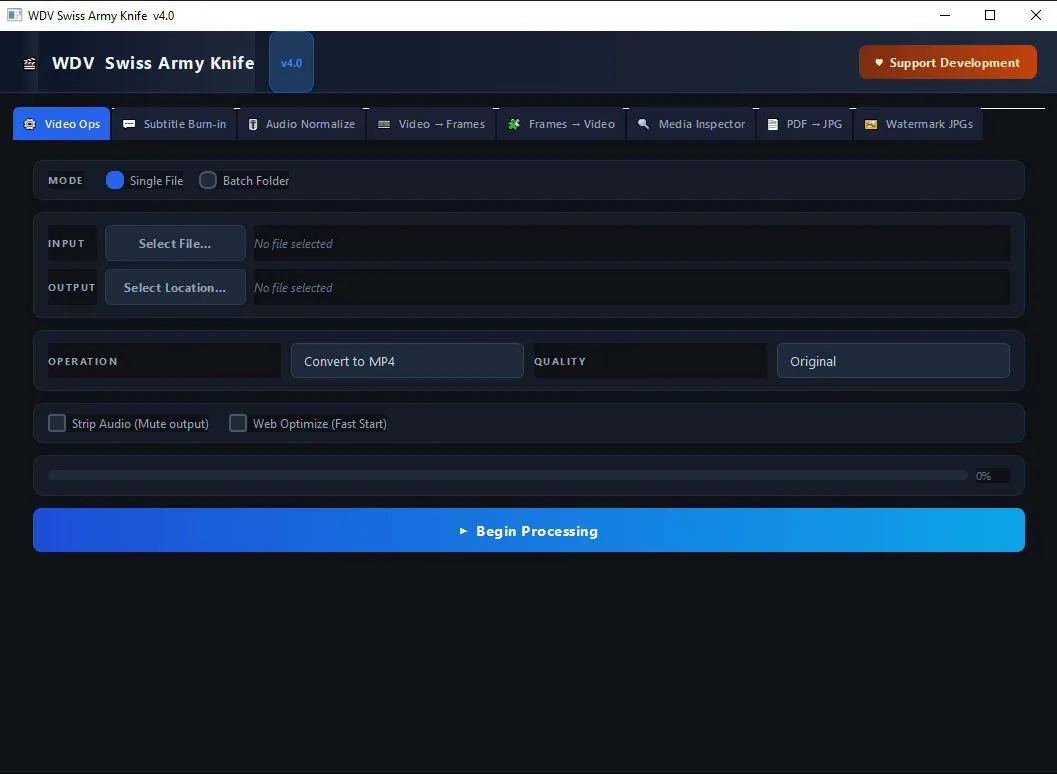Click the speaker icon on Audio Normalize tab

pos(253,124)
